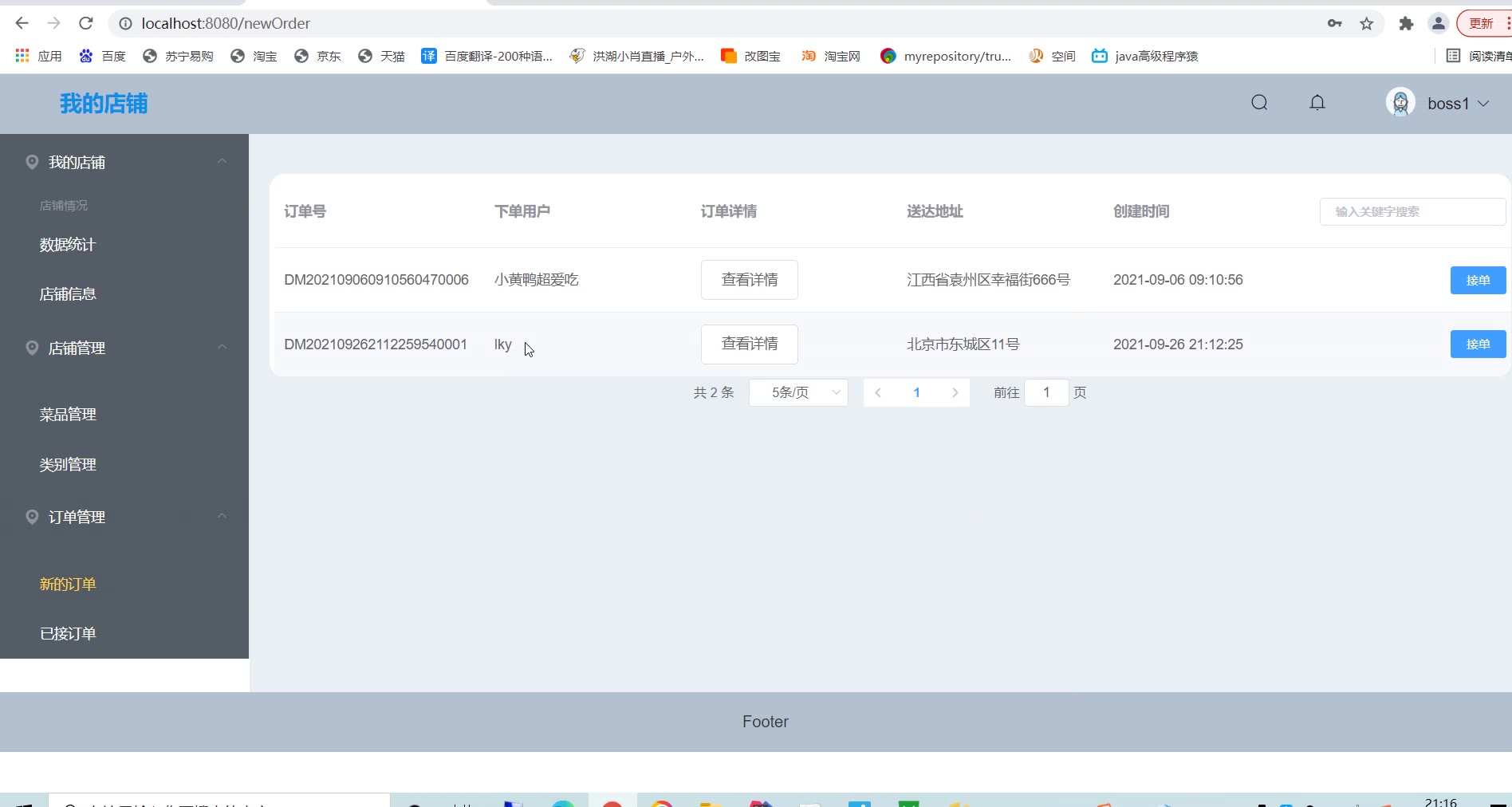Open the browser extensions puzzle icon
The height and width of the screenshot is (807, 1512).
click(x=1406, y=24)
